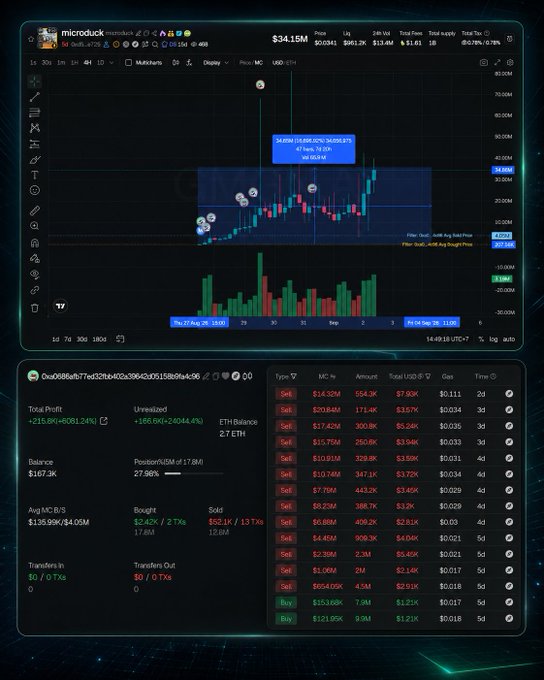Viewport: 544px width, 680px height.
Task: Click the wallet address 0xa0686afb77ed…
Action: pyautogui.click(x=121, y=376)
